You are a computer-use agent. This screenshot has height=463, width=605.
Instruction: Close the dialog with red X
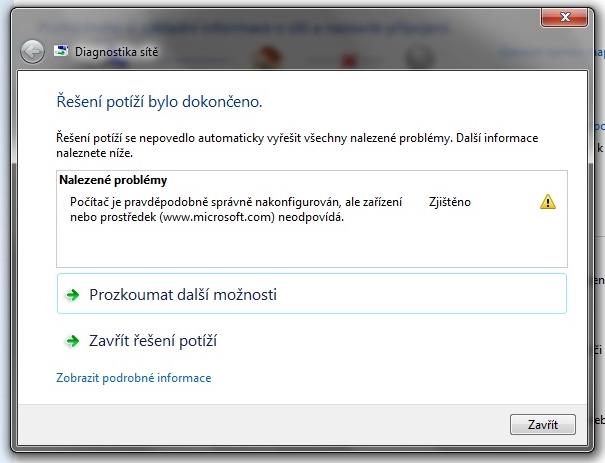[x=564, y=17]
